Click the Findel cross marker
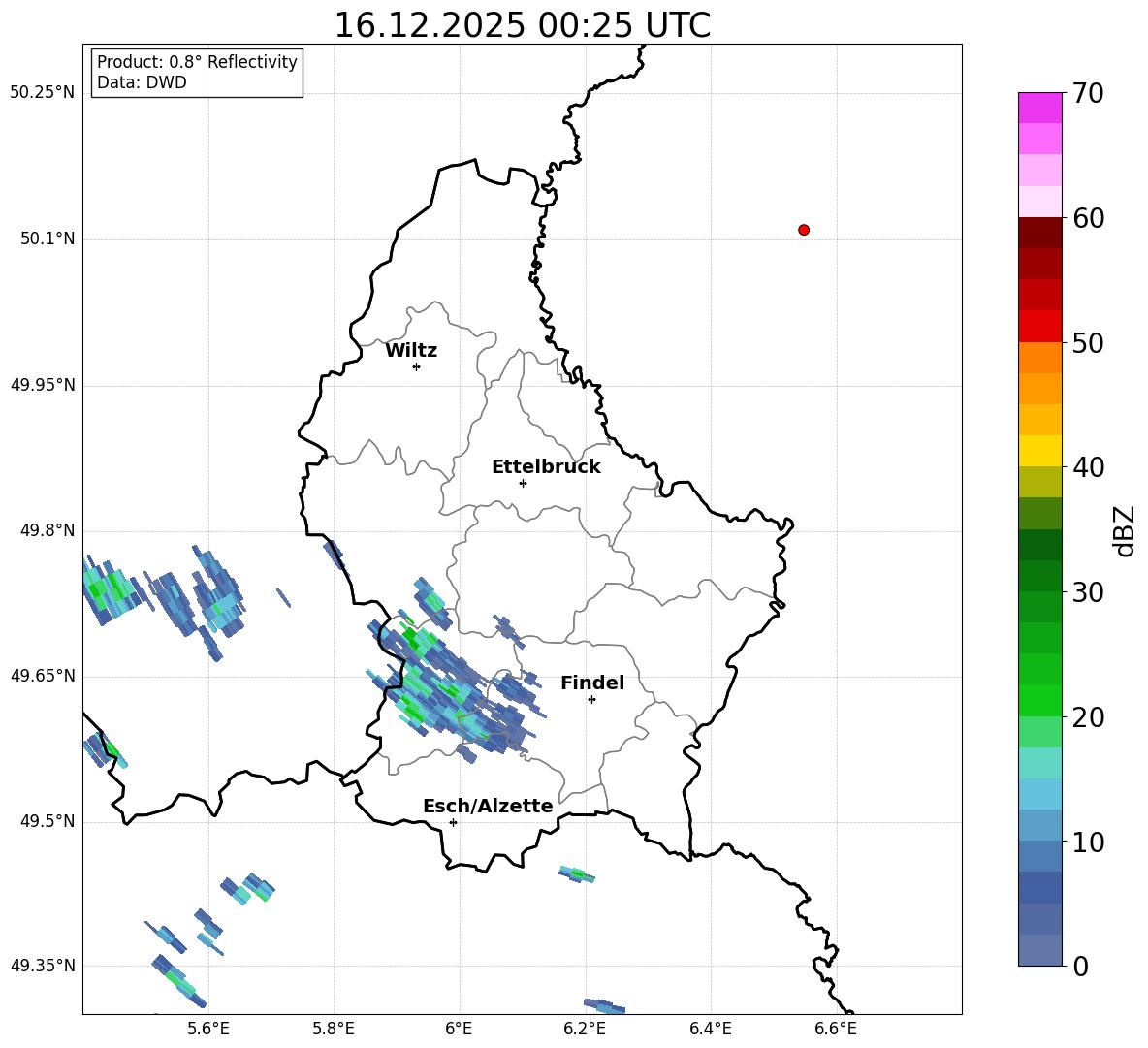Image resolution: width=1148 pixels, height=1048 pixels. point(591,700)
